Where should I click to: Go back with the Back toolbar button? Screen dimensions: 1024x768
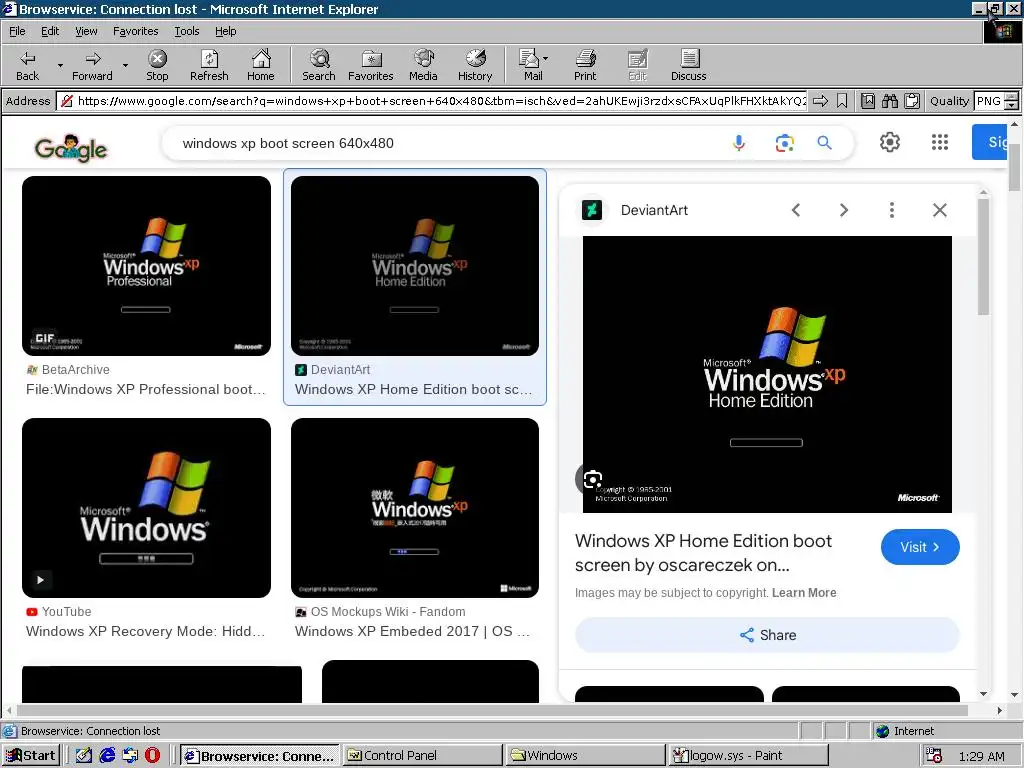[x=27, y=65]
